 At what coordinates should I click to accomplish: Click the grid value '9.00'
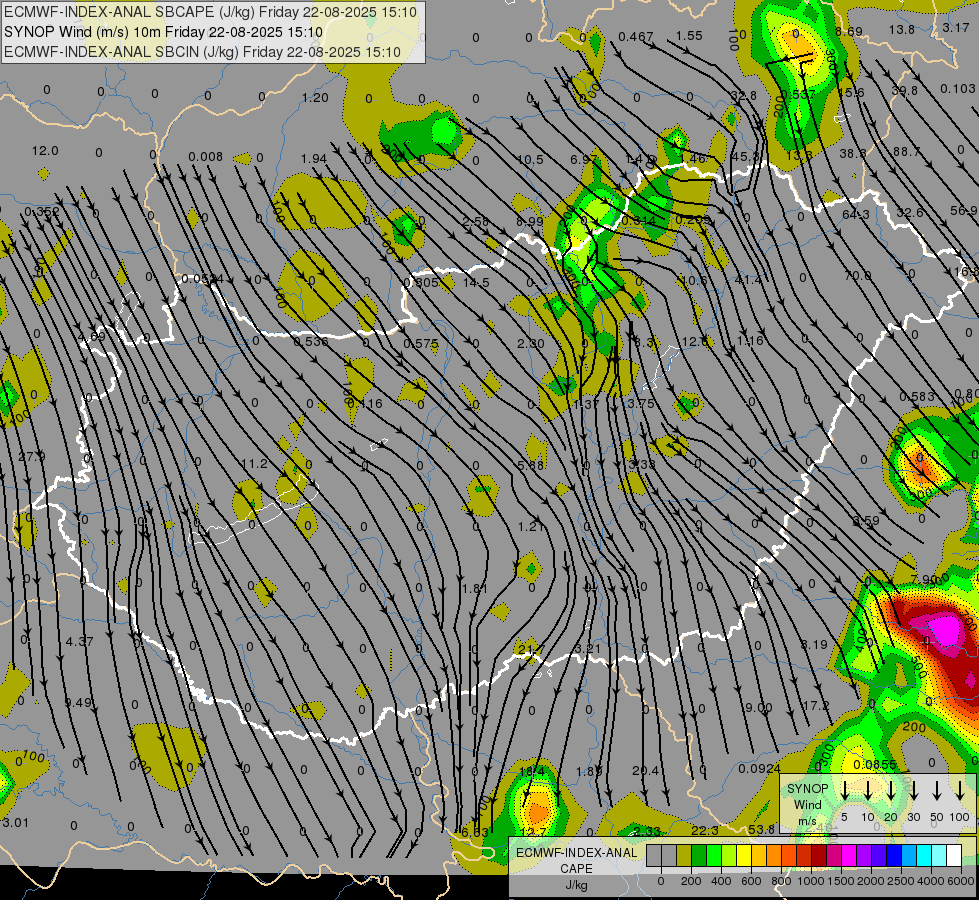(759, 708)
